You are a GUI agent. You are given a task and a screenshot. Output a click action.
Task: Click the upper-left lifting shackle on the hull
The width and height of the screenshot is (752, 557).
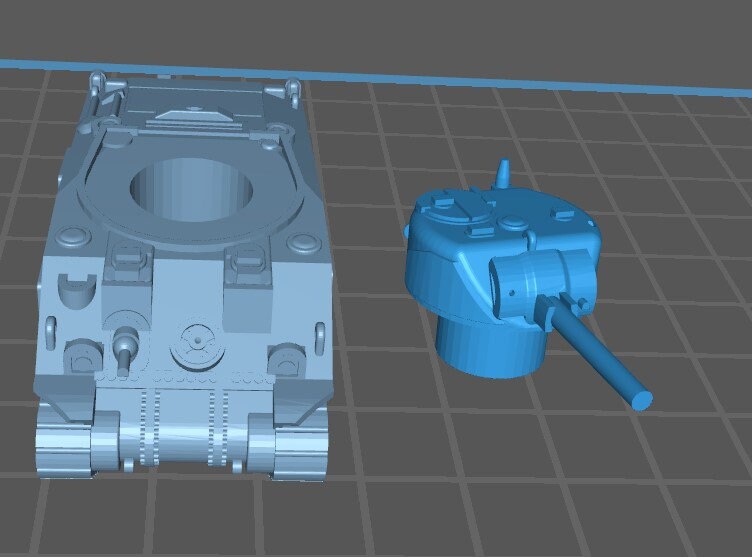(96, 83)
